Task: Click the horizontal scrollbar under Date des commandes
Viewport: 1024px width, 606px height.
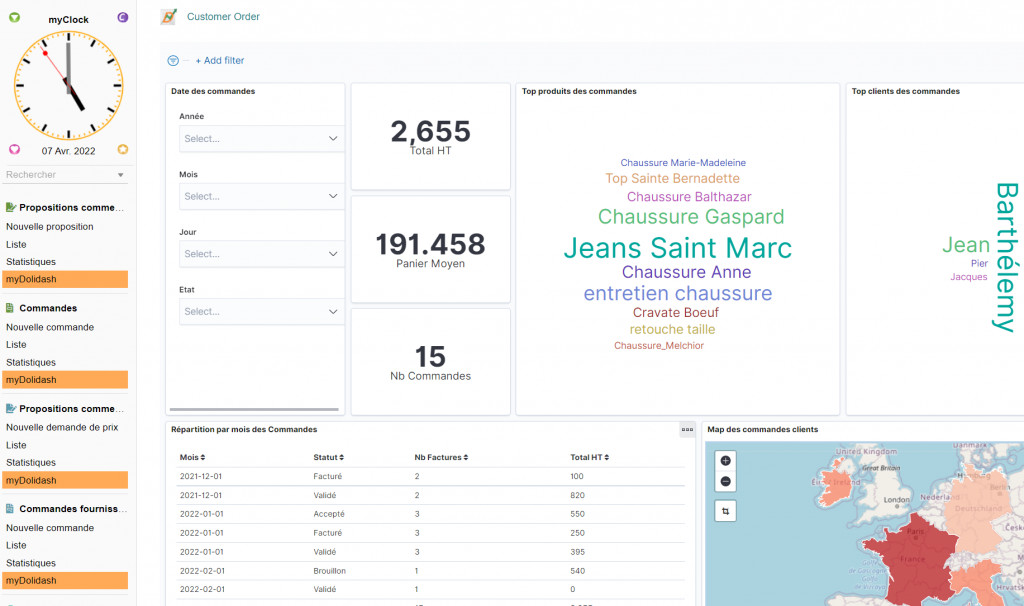Action: tap(253, 409)
